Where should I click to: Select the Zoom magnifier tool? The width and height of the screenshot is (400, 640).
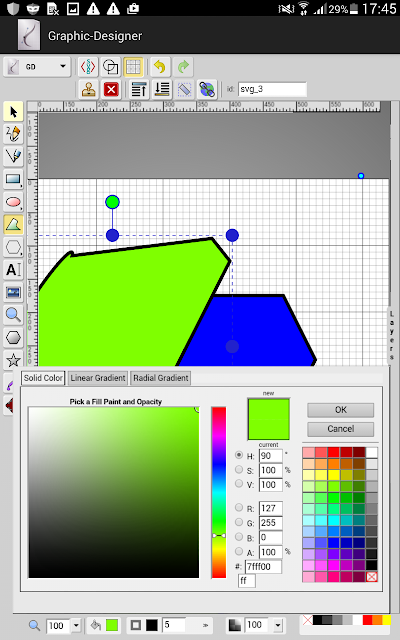pyautogui.click(x=13, y=315)
